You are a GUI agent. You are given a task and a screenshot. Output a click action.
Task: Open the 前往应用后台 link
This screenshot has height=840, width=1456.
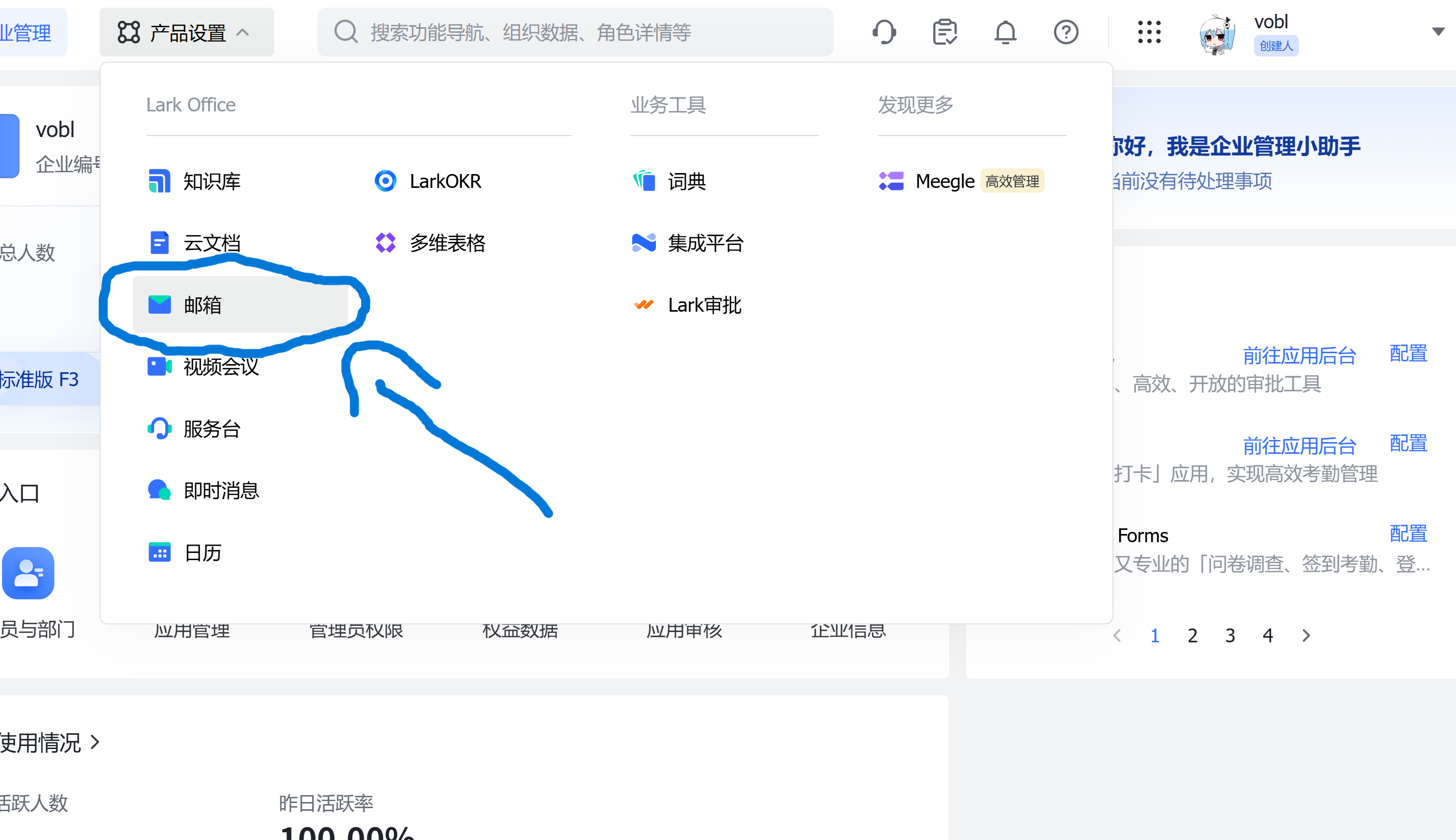1299,356
